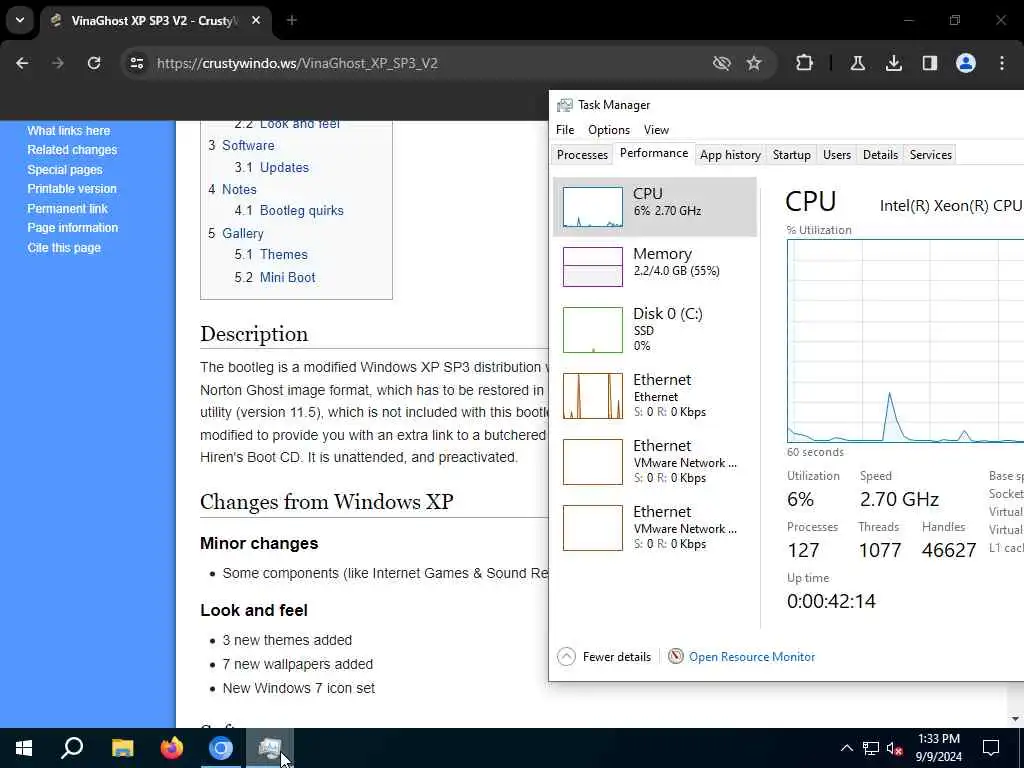This screenshot has width=1024, height=768.
Task: Click the Permanent link sidebar item
Action: pos(67,209)
